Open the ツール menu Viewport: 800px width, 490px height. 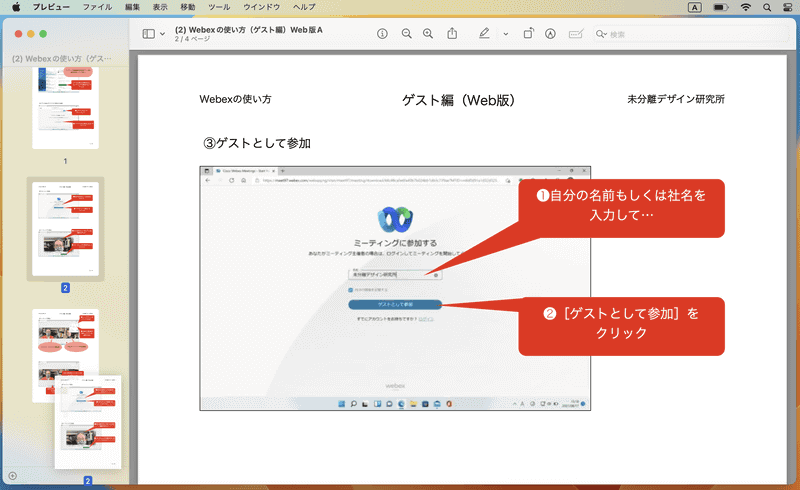219,7
